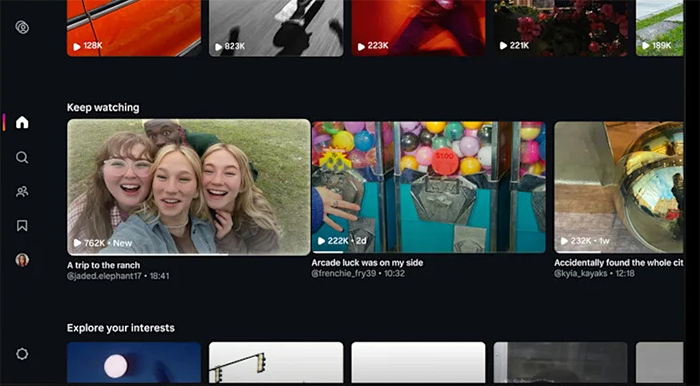This screenshot has width=700, height=386.
Task: Open the profile avatar in sidebar
Action: point(22,260)
